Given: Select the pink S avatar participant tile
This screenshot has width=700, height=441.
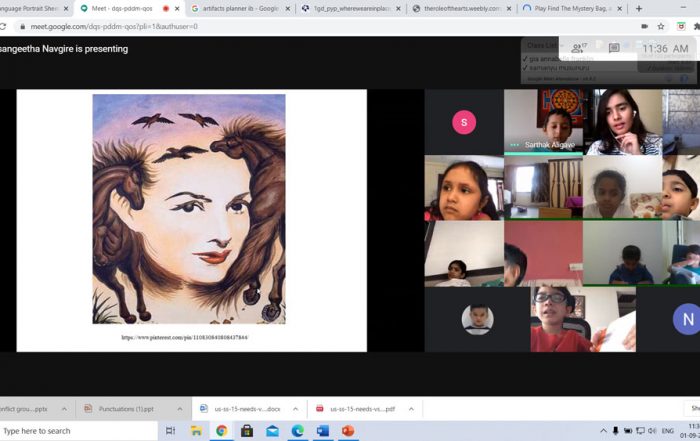Looking at the screenshot, I should coord(464,122).
